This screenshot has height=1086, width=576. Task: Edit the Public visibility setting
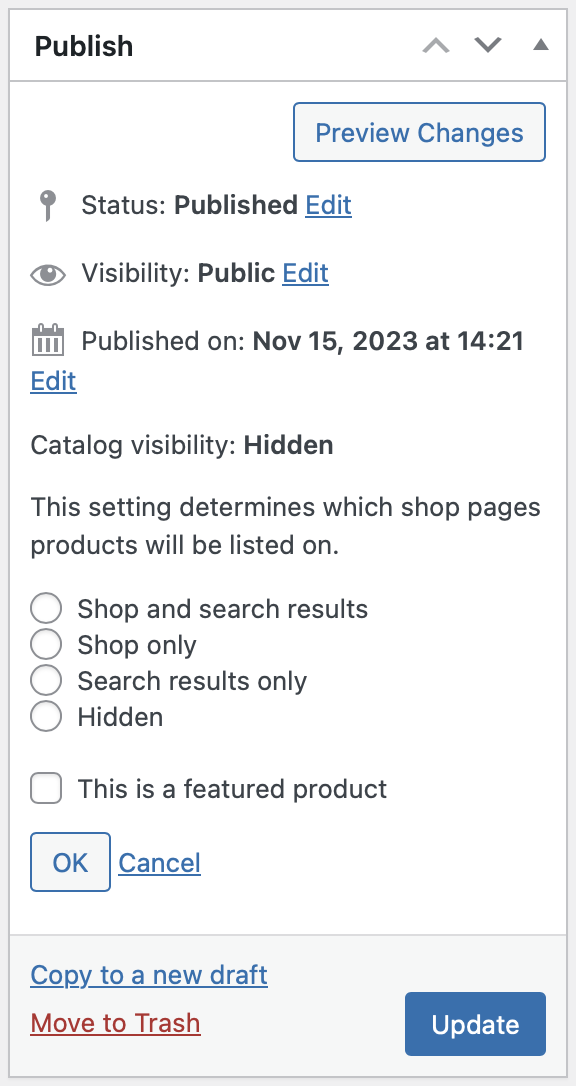point(305,273)
